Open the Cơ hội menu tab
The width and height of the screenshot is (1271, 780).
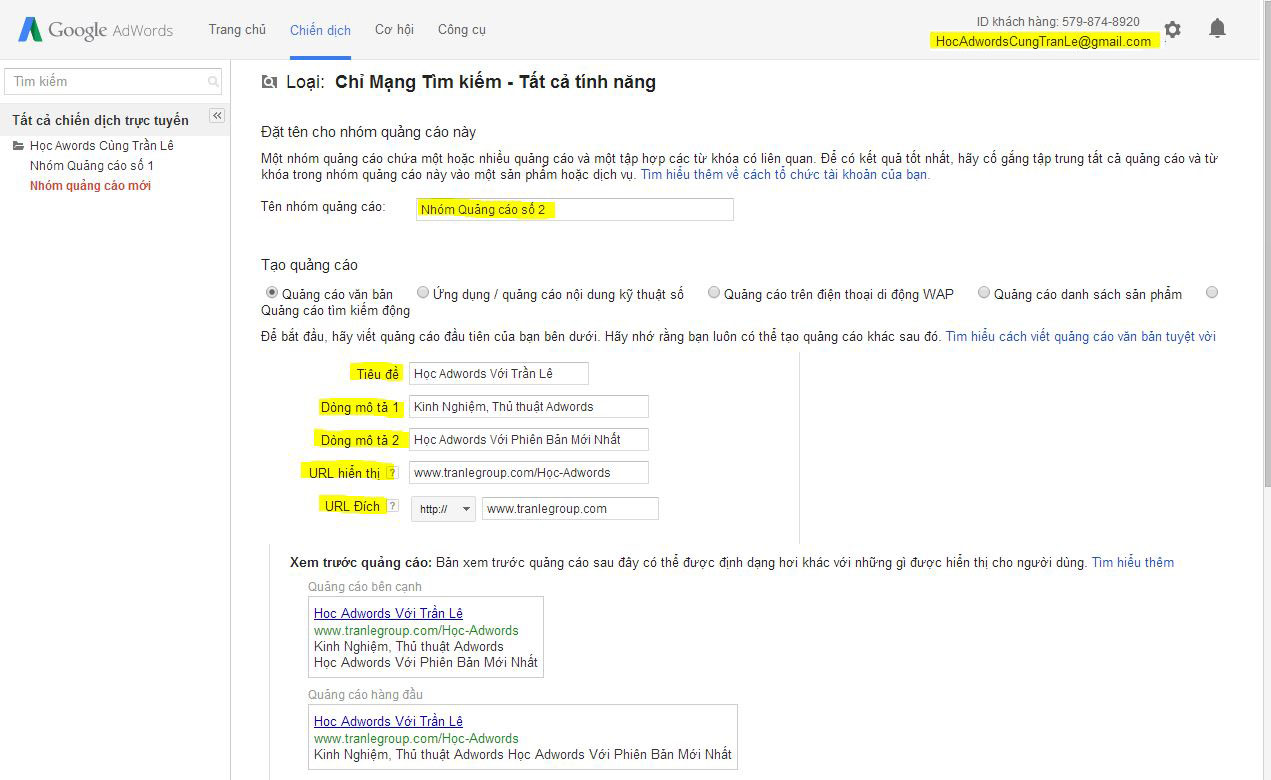(394, 30)
